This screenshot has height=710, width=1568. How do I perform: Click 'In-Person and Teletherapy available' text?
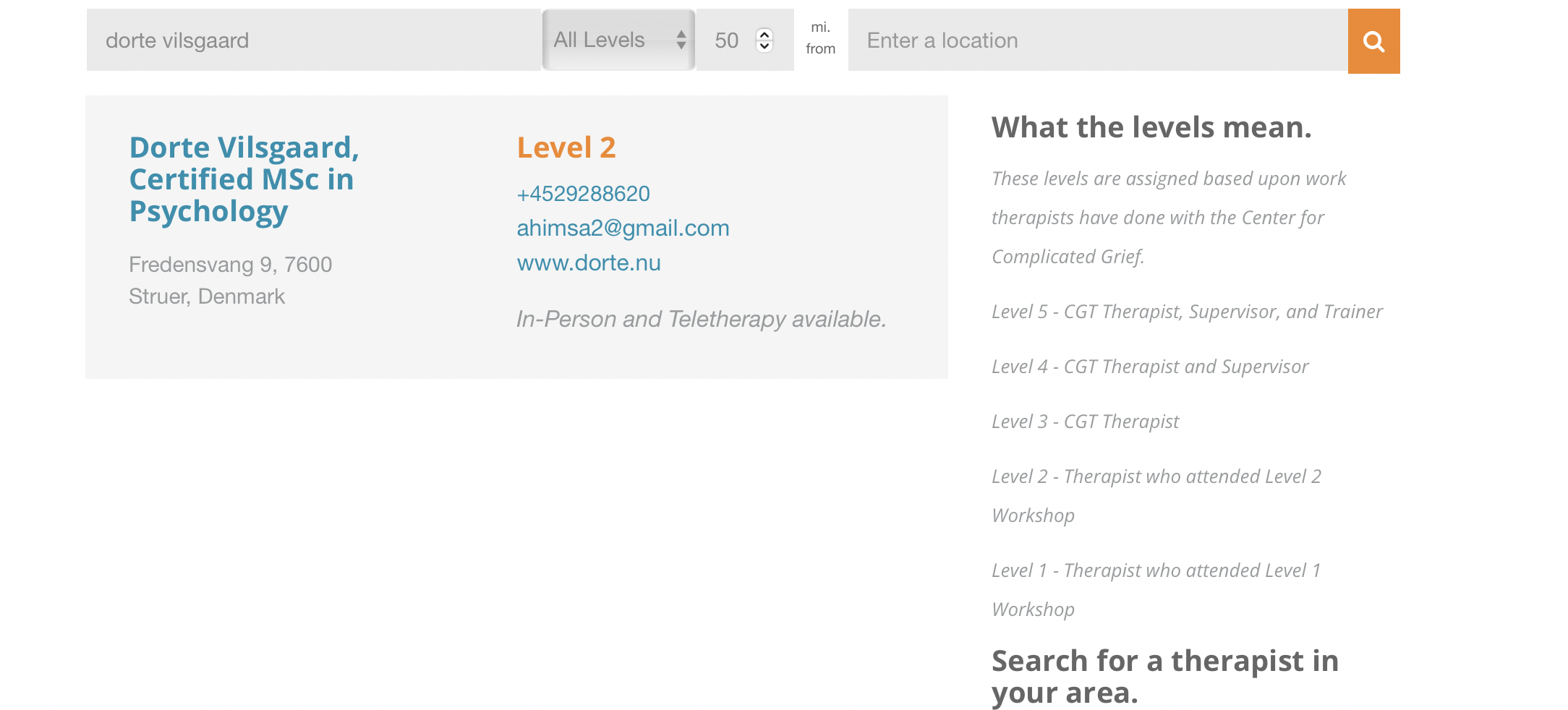[701, 319]
